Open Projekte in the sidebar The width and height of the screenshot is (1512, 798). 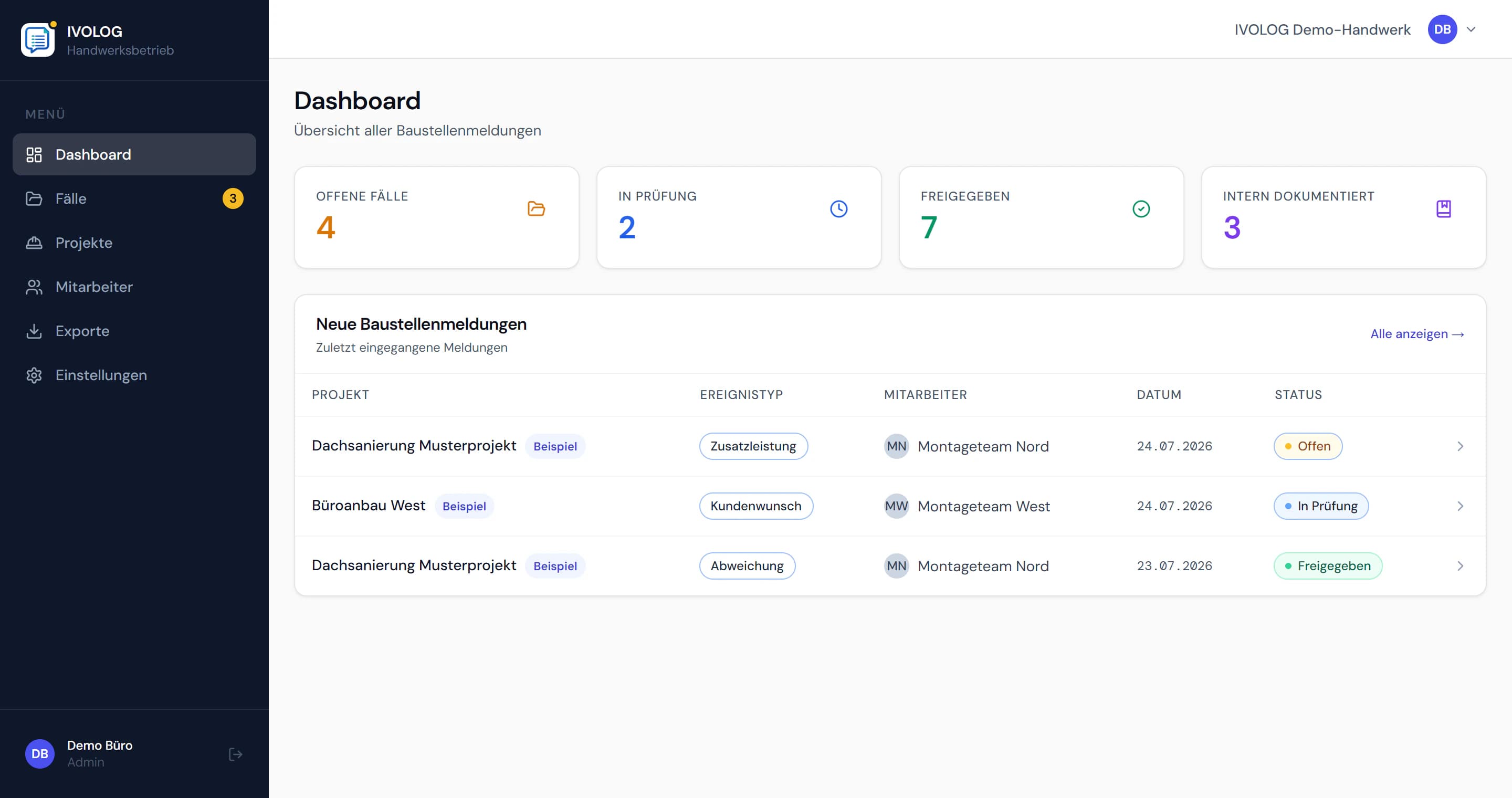tap(134, 243)
